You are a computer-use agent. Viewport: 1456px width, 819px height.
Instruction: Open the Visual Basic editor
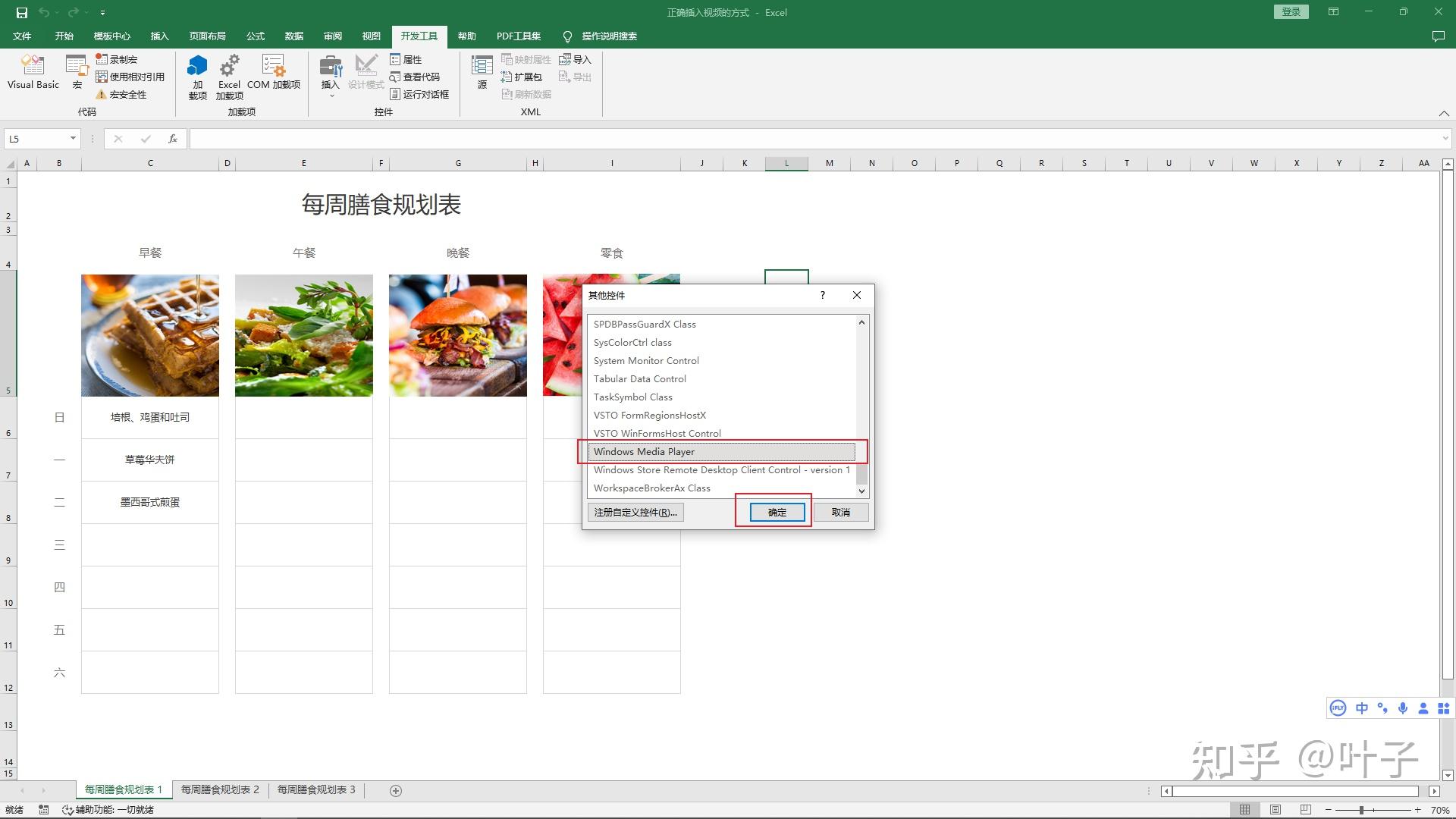[x=33, y=72]
